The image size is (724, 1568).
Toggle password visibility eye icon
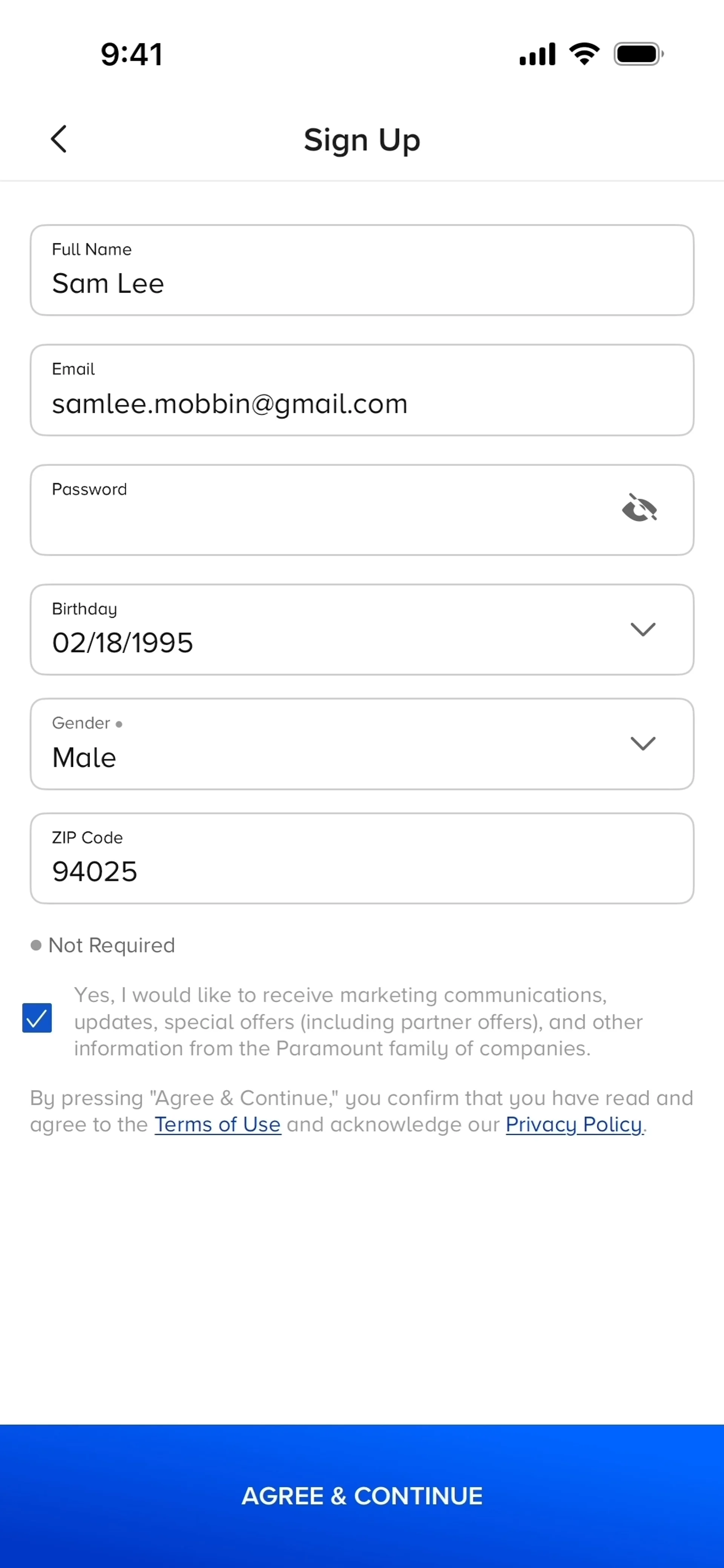pyautogui.click(x=640, y=508)
